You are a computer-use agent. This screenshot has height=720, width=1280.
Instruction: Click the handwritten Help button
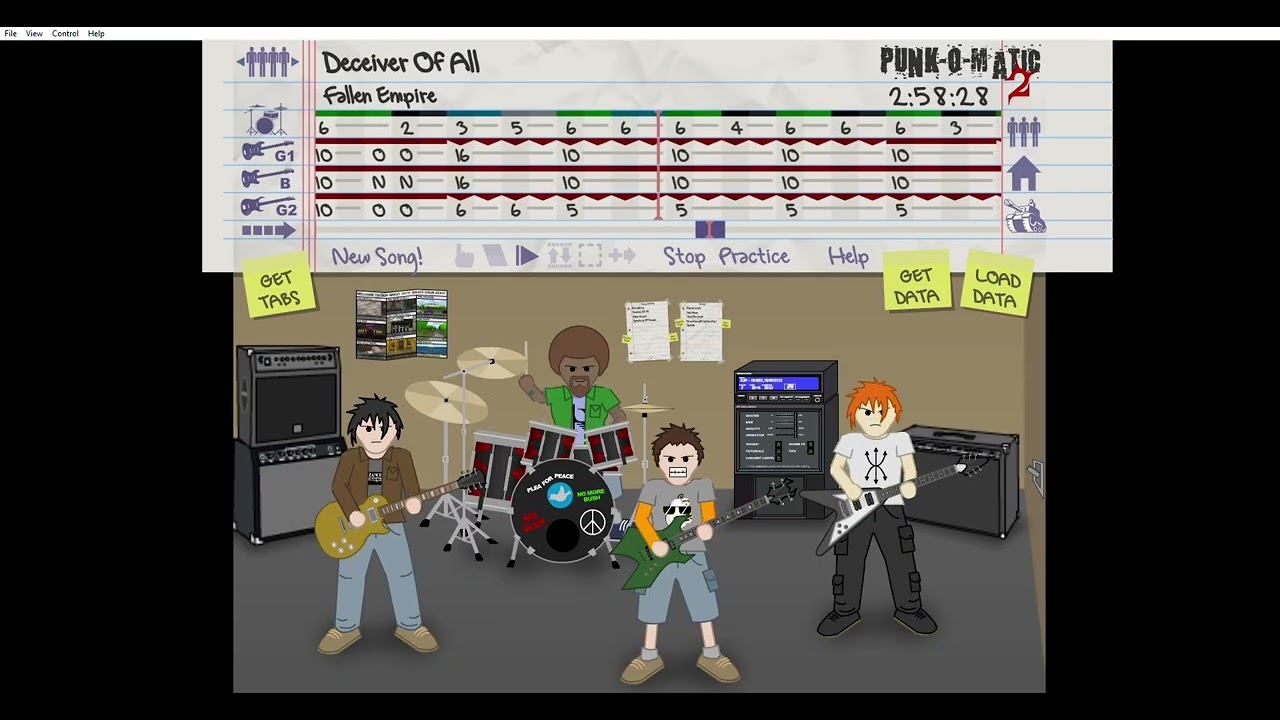(x=848, y=257)
